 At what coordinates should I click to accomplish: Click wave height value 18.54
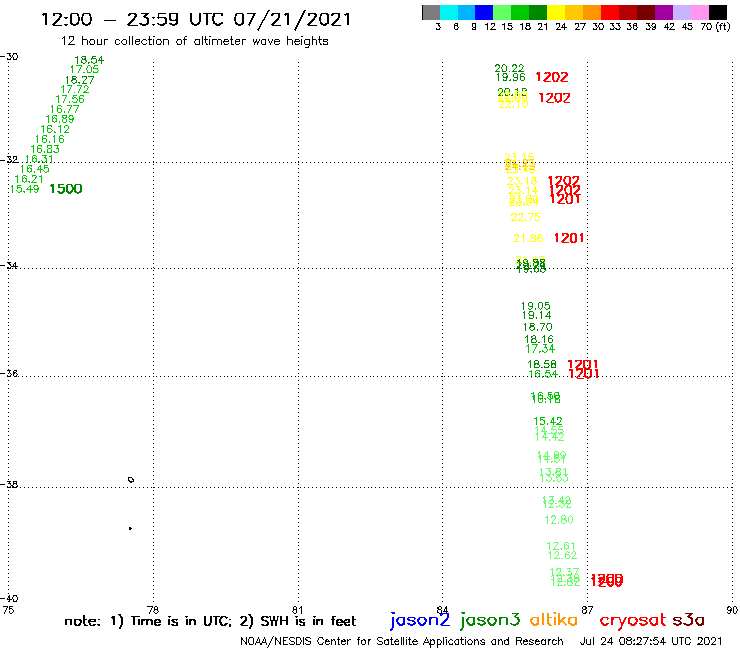[89, 60]
